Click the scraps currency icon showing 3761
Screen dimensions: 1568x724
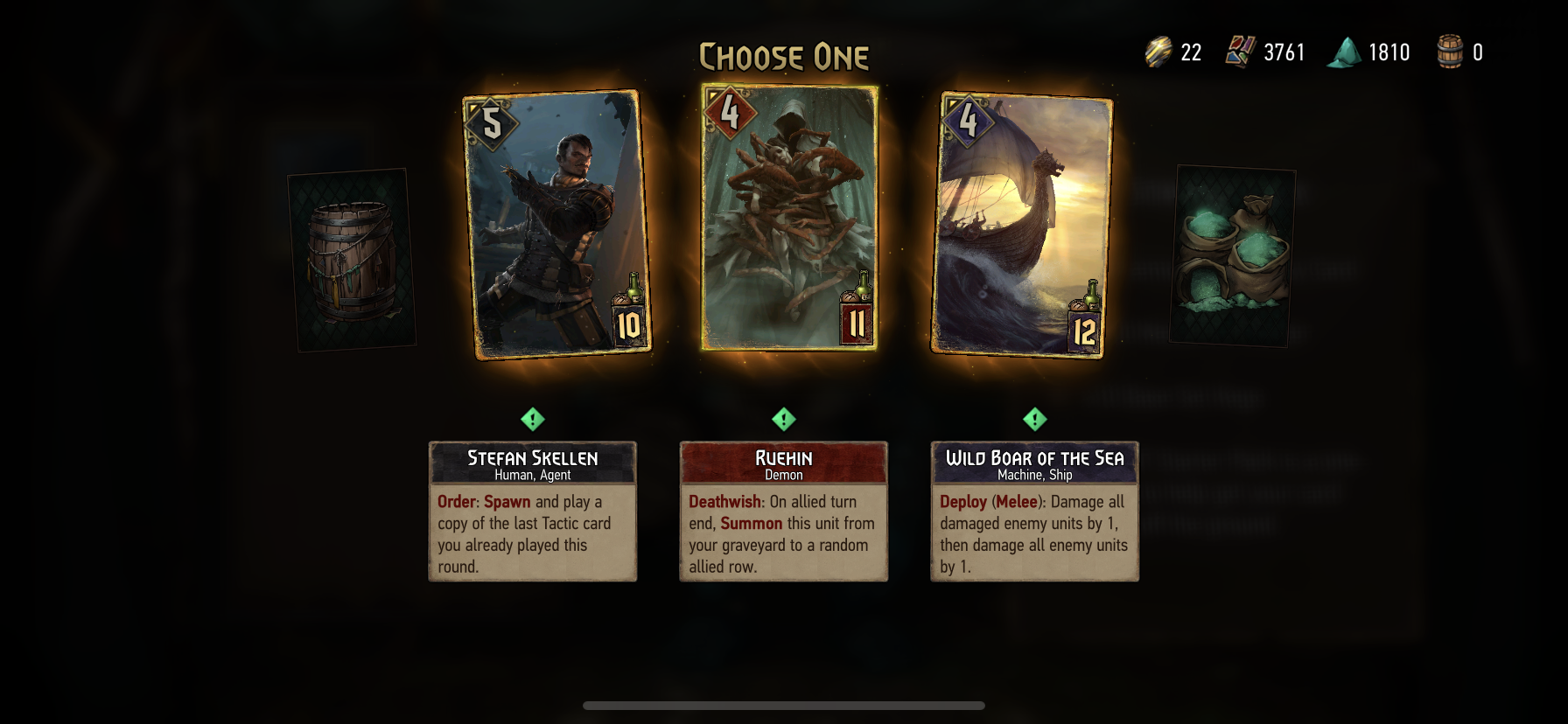[x=1241, y=52]
